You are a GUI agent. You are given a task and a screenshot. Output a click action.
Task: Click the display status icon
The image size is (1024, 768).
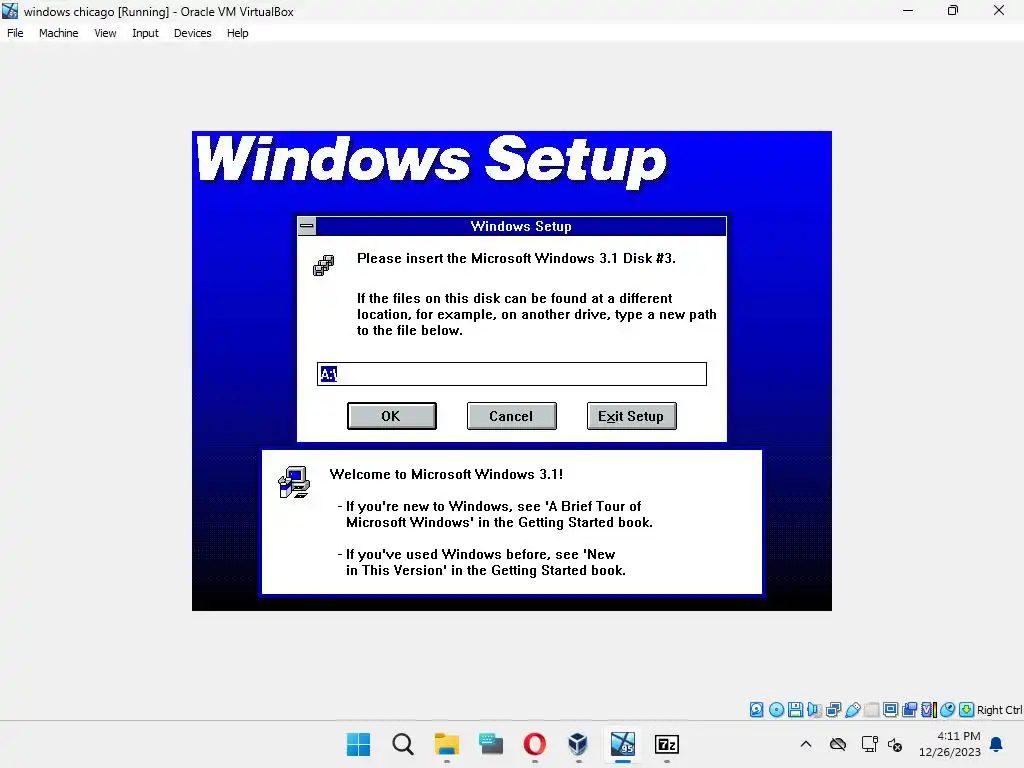pos(890,709)
